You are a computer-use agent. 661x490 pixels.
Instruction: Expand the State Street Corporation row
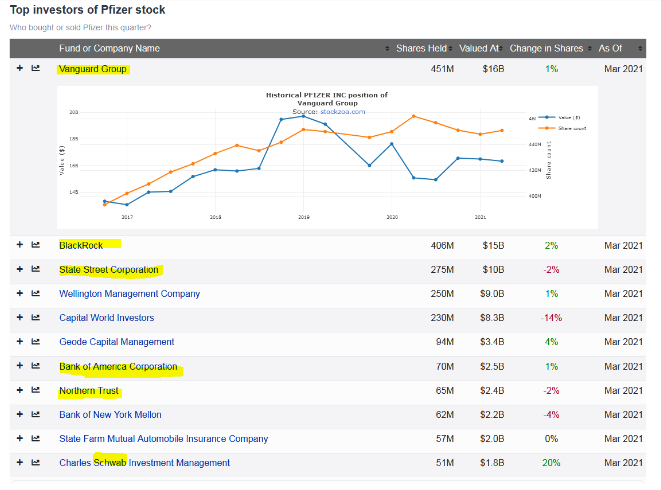click(19, 269)
